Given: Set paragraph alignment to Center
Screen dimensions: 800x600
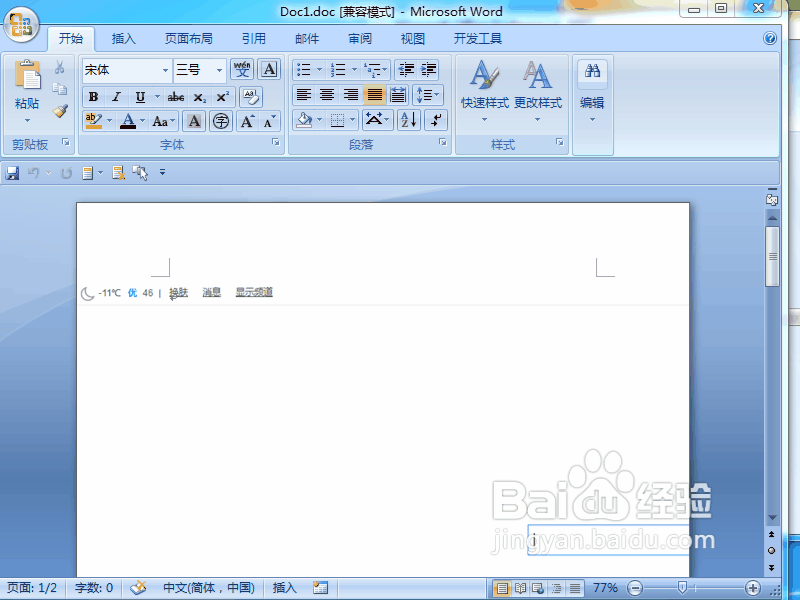Looking at the screenshot, I should 327,94.
